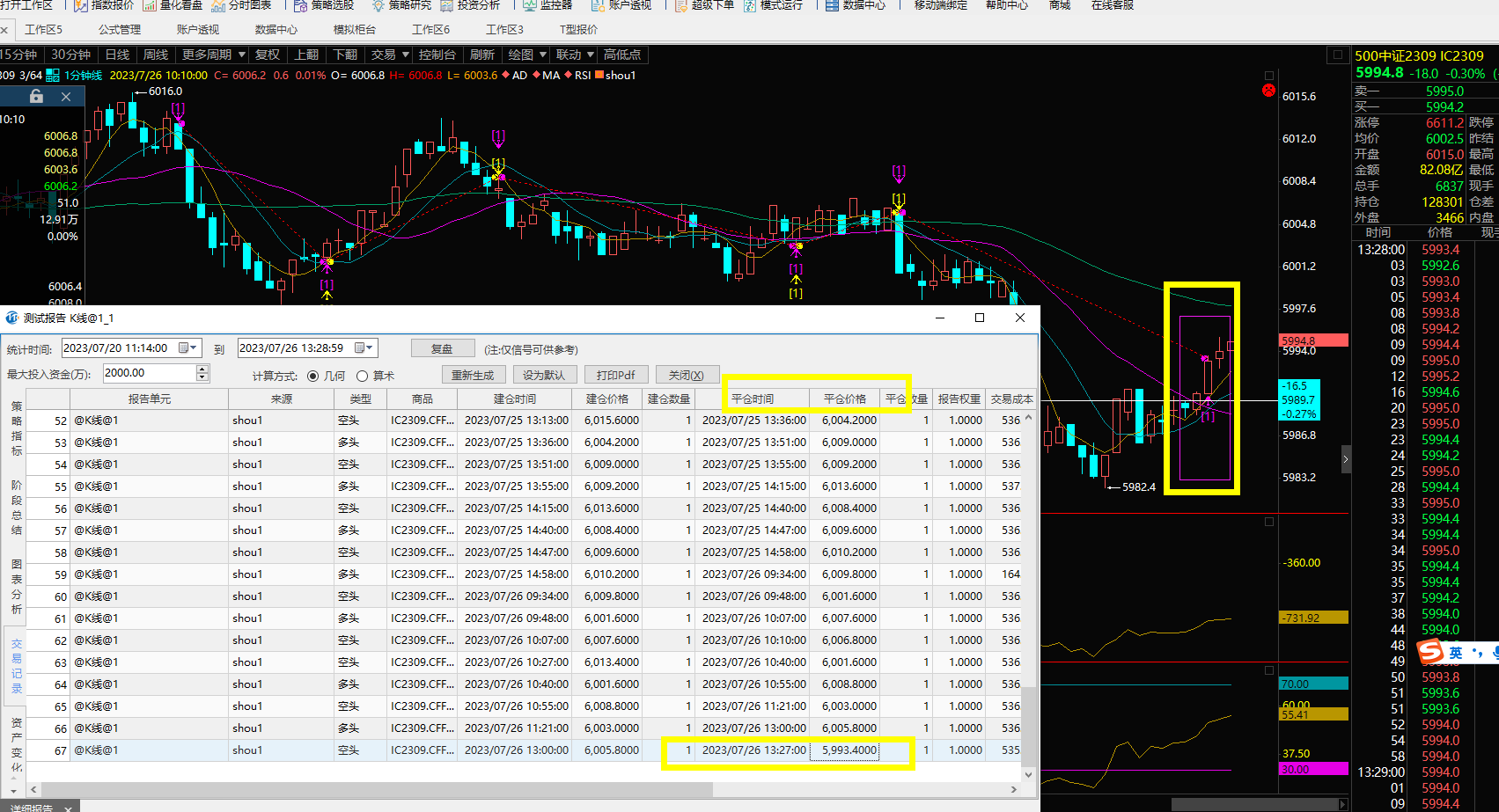Screen dimensions: 1499x812
Task: Click the 高低点 toolbar button
Action: (x=622, y=55)
